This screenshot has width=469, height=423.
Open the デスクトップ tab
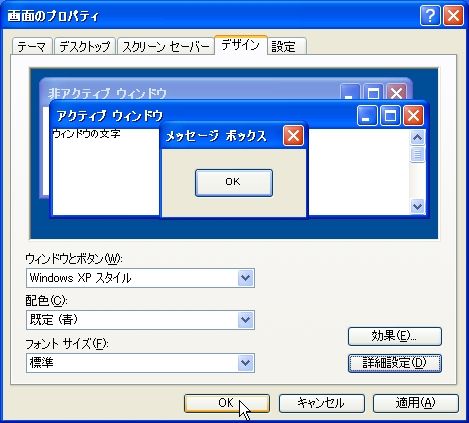click(85, 46)
